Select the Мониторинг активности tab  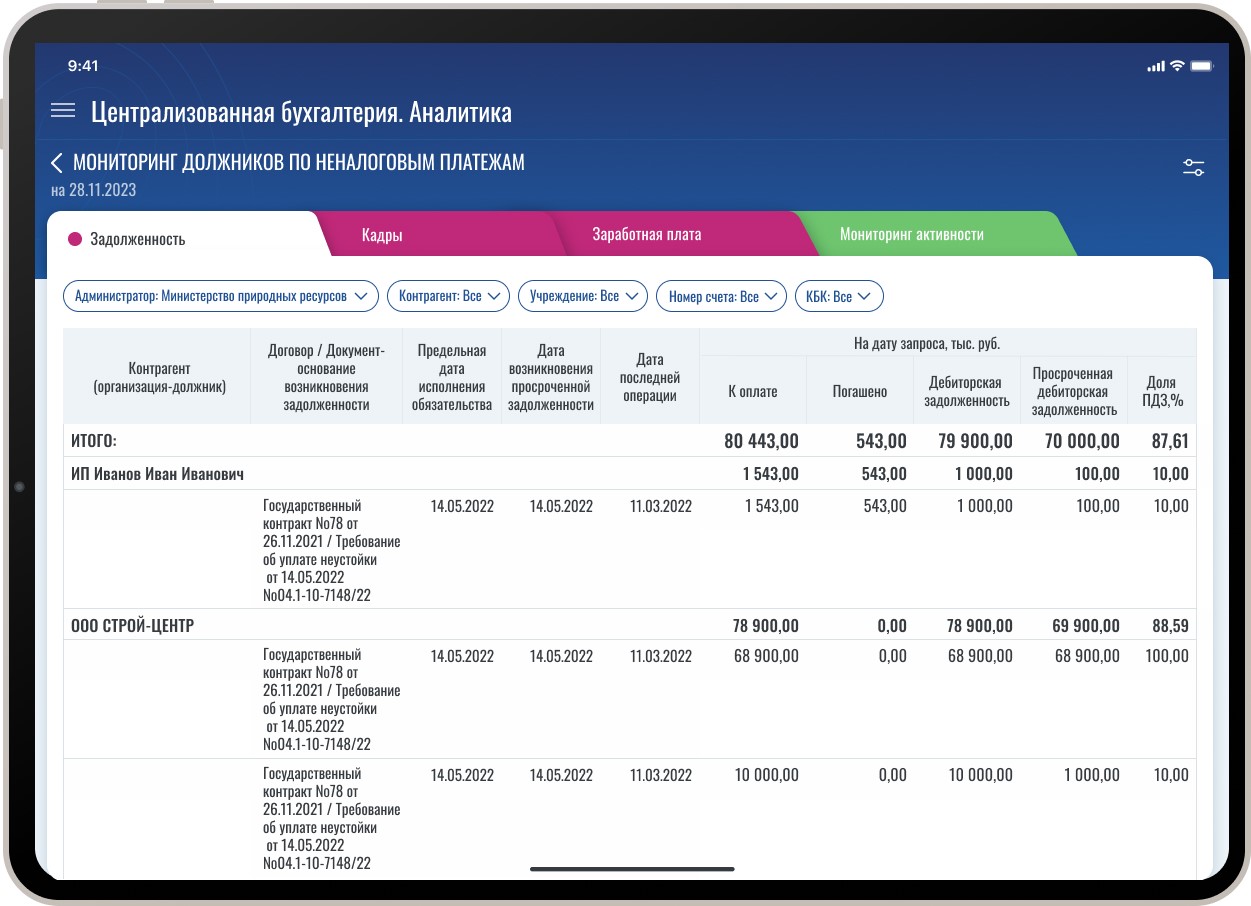[x=911, y=235]
